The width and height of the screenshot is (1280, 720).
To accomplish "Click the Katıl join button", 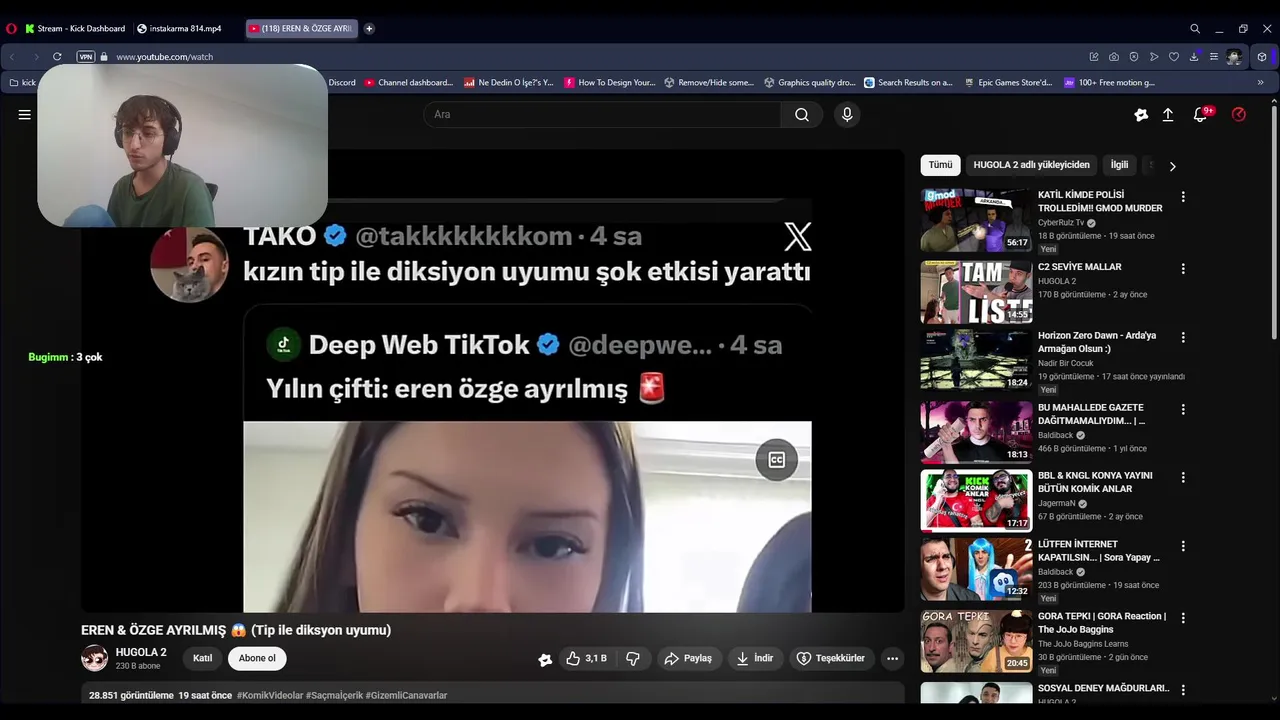I will (x=203, y=658).
